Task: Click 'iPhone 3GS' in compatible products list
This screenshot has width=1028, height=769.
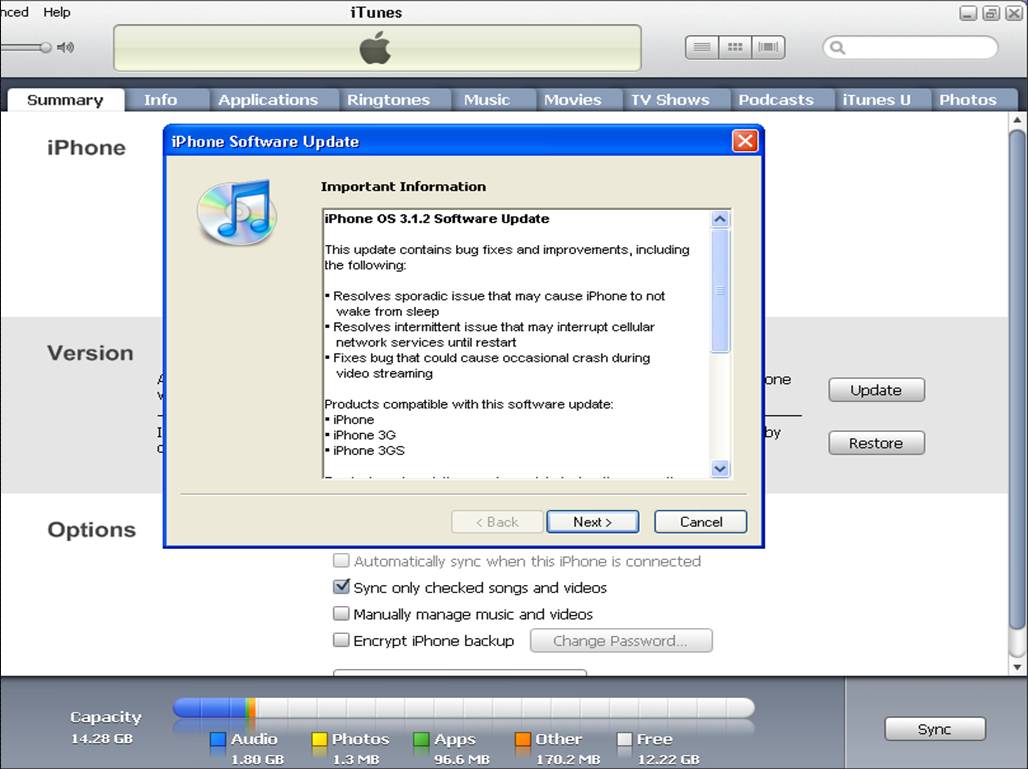Action: coord(368,450)
